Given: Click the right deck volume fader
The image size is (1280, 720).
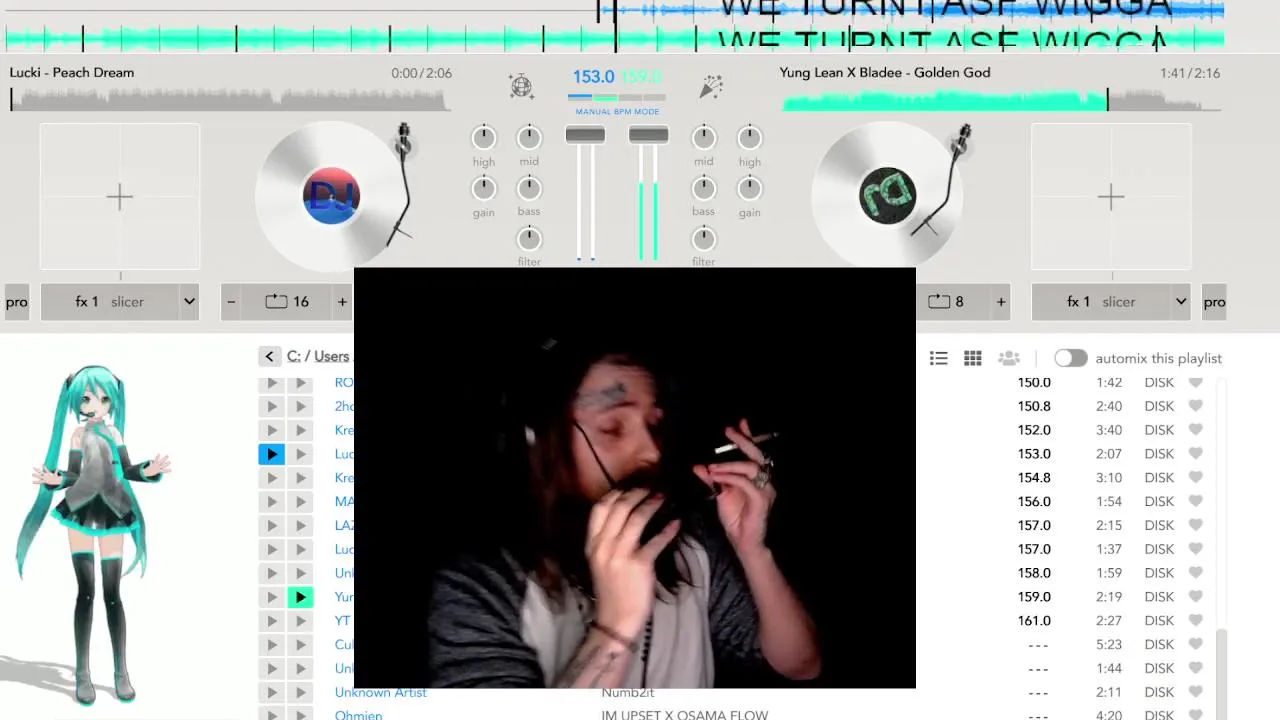Looking at the screenshot, I should click(648, 134).
